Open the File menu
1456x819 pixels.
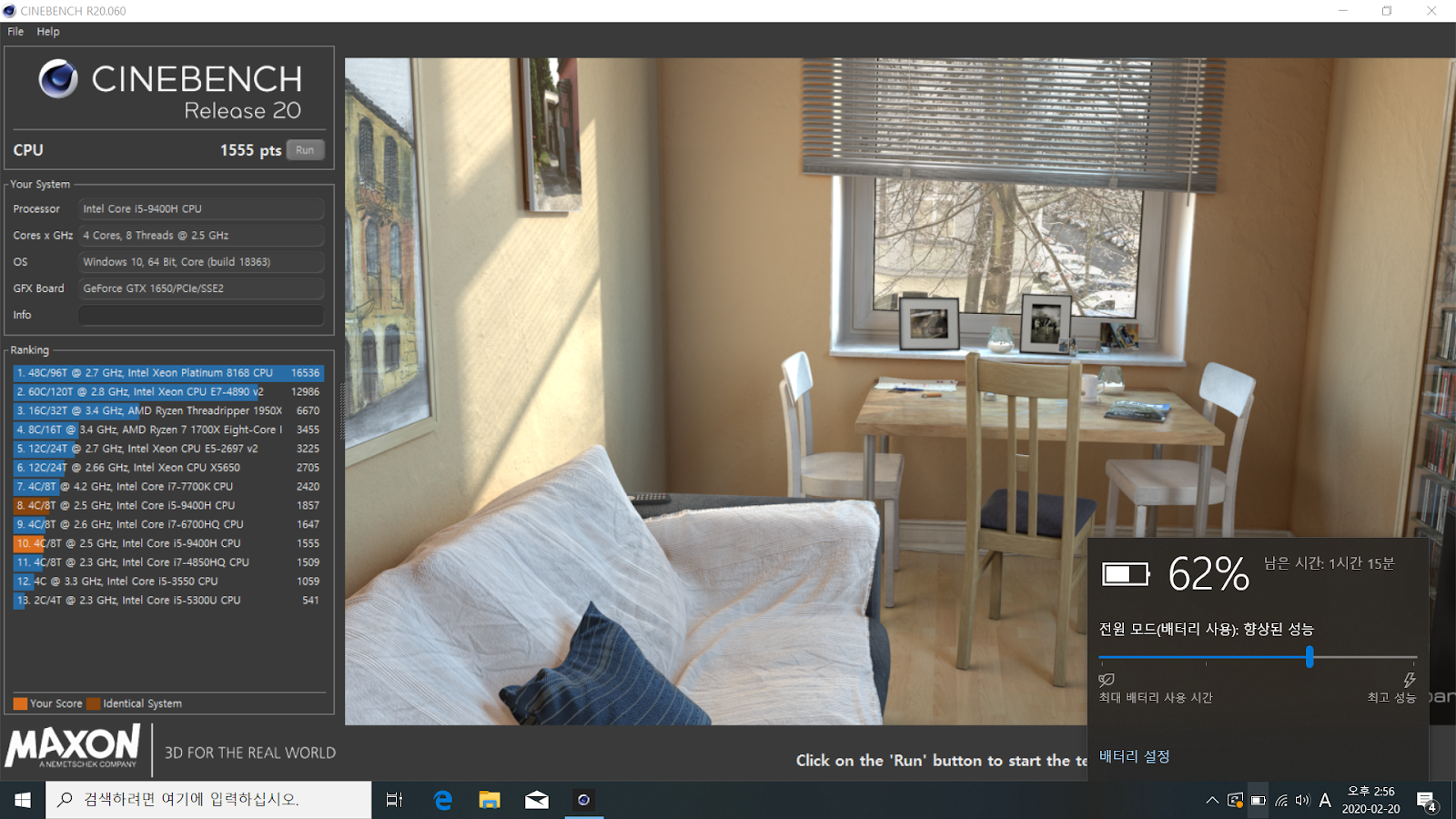pyautogui.click(x=15, y=32)
